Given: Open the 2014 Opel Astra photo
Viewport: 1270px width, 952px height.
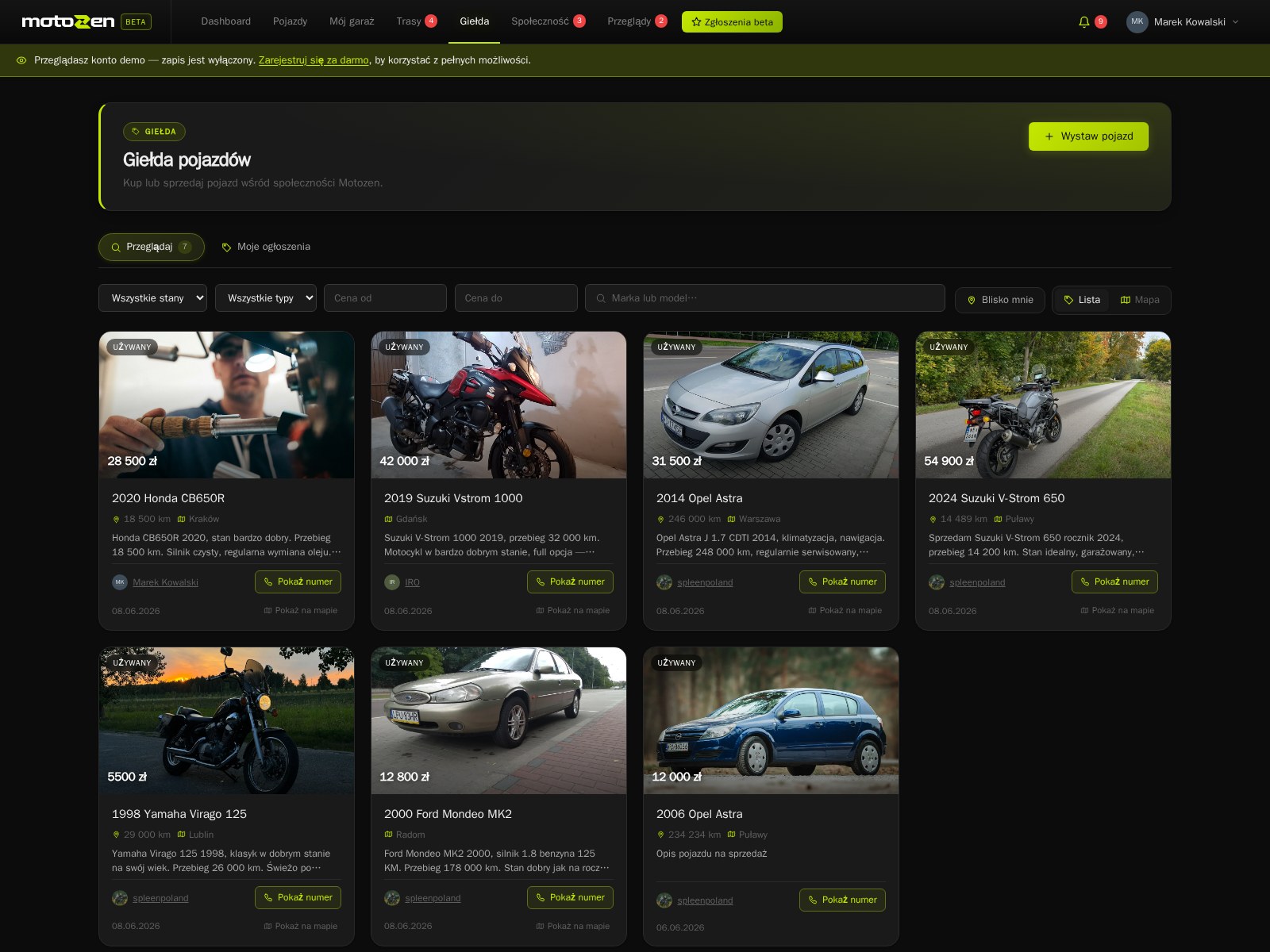Looking at the screenshot, I should pyautogui.click(x=771, y=405).
